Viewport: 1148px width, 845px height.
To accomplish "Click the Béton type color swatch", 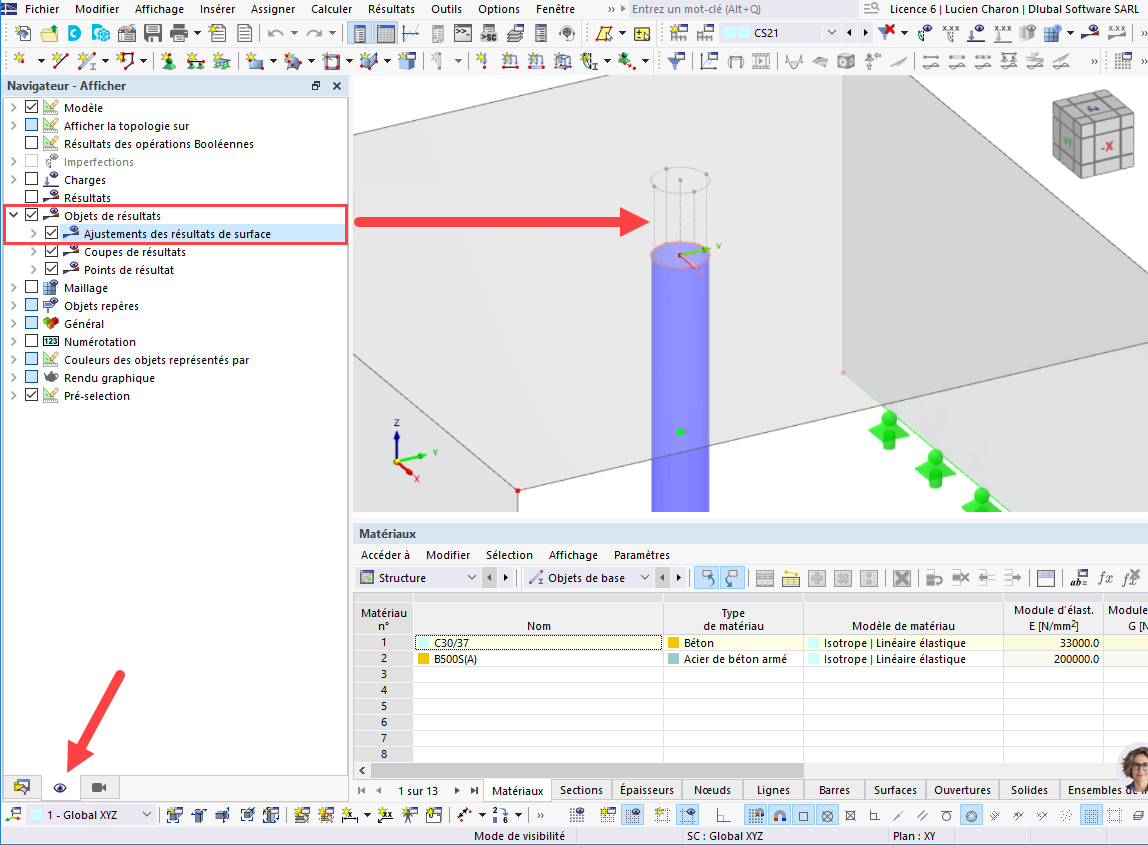I will tap(674, 643).
